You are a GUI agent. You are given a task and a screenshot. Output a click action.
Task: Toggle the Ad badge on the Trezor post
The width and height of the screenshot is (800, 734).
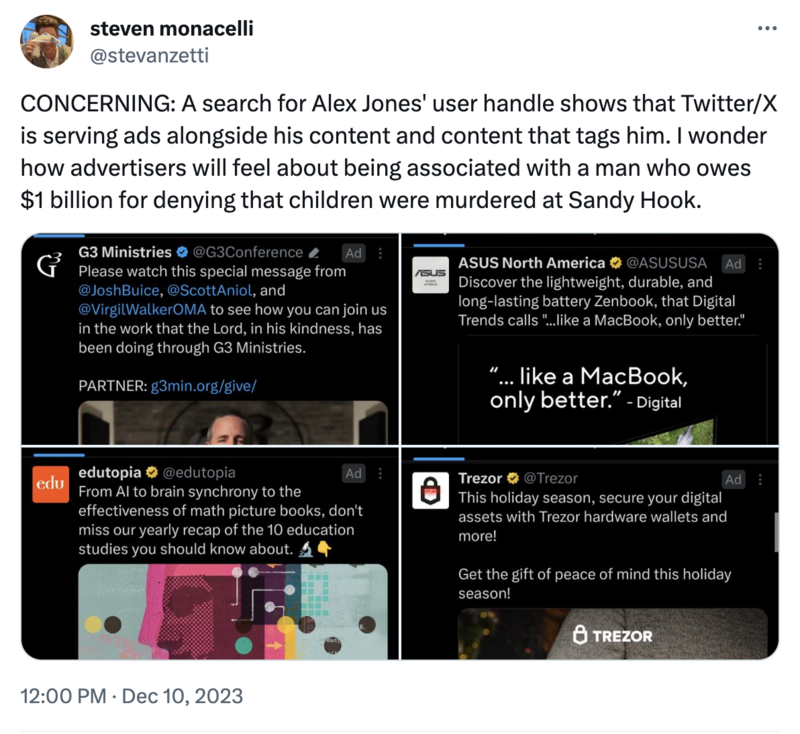[x=733, y=479]
